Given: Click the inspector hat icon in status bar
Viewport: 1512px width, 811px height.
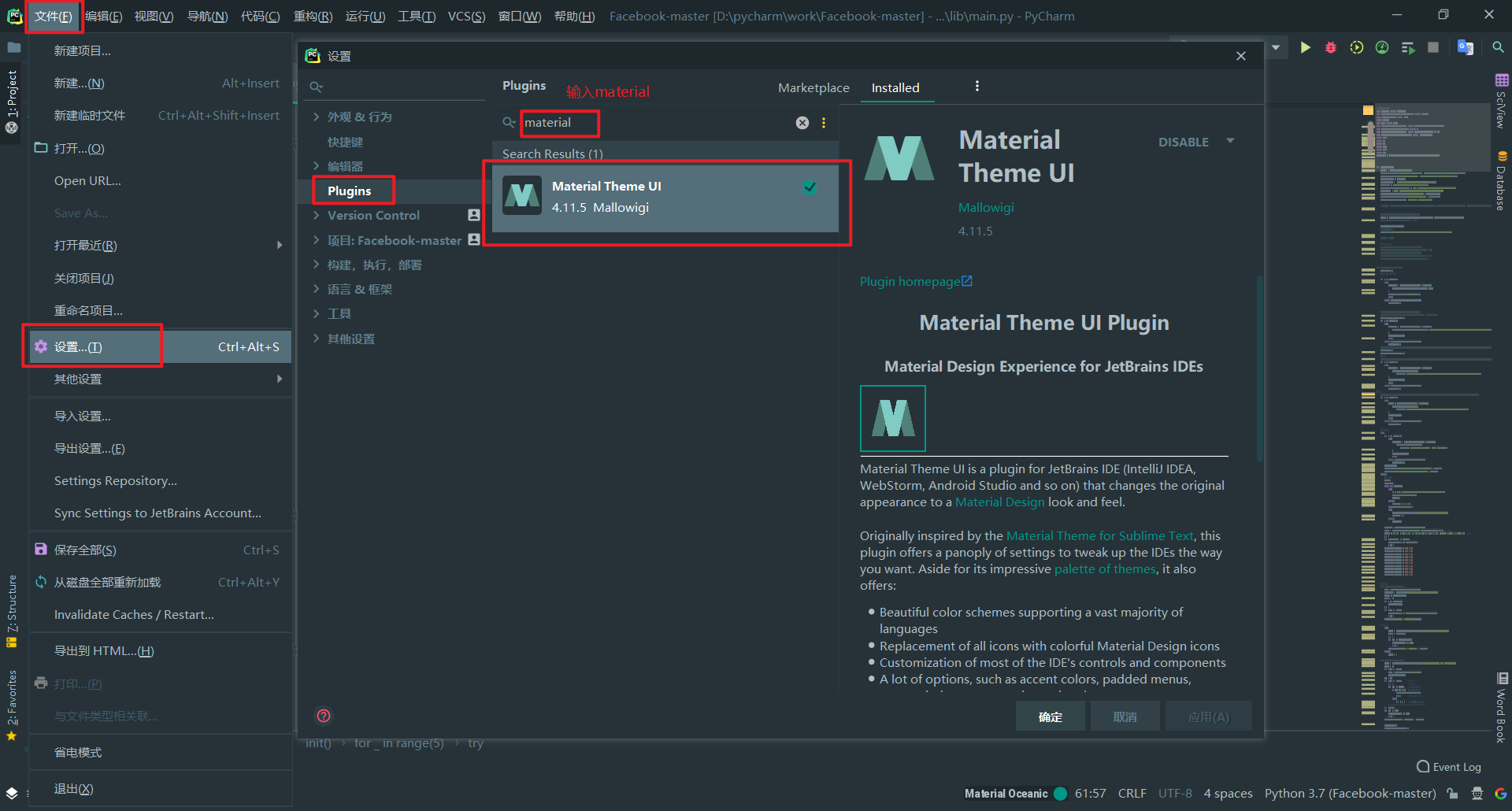Looking at the screenshot, I should 1477,794.
